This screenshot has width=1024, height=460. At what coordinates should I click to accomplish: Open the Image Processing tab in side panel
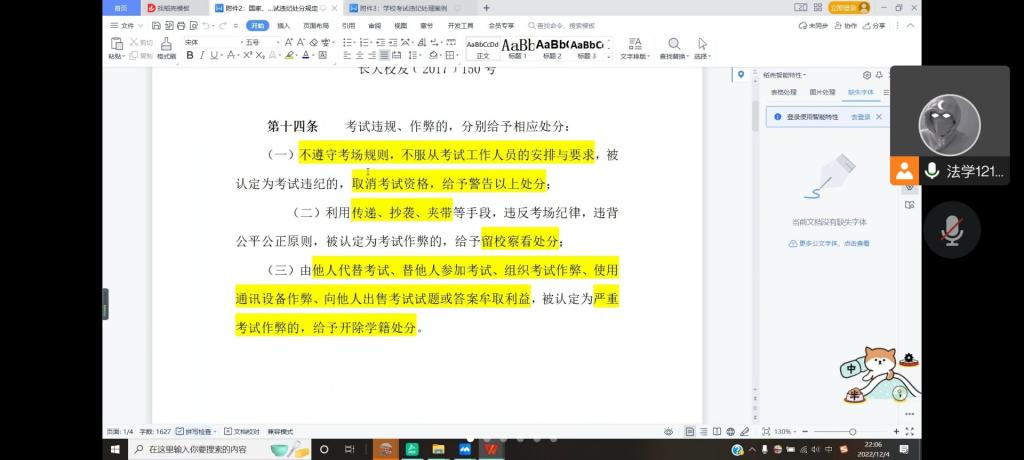pos(821,92)
